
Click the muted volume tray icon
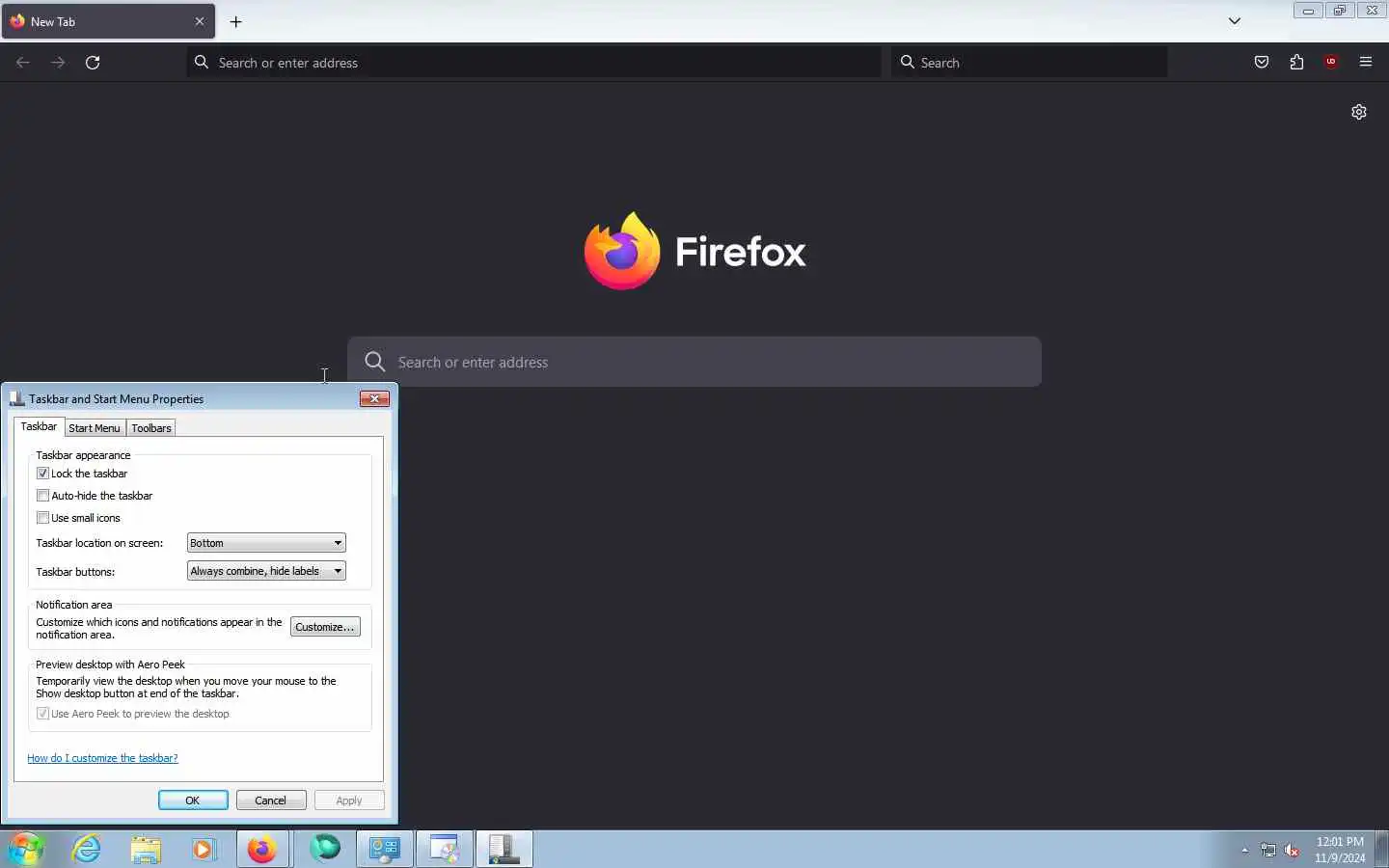pos(1293,851)
